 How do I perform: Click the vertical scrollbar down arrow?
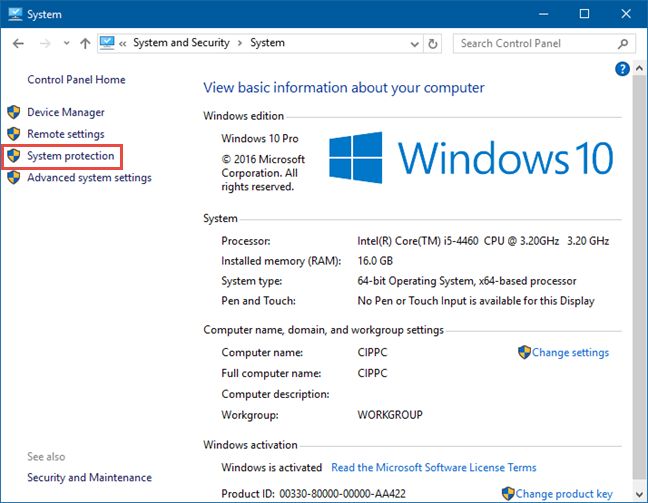pos(640,494)
